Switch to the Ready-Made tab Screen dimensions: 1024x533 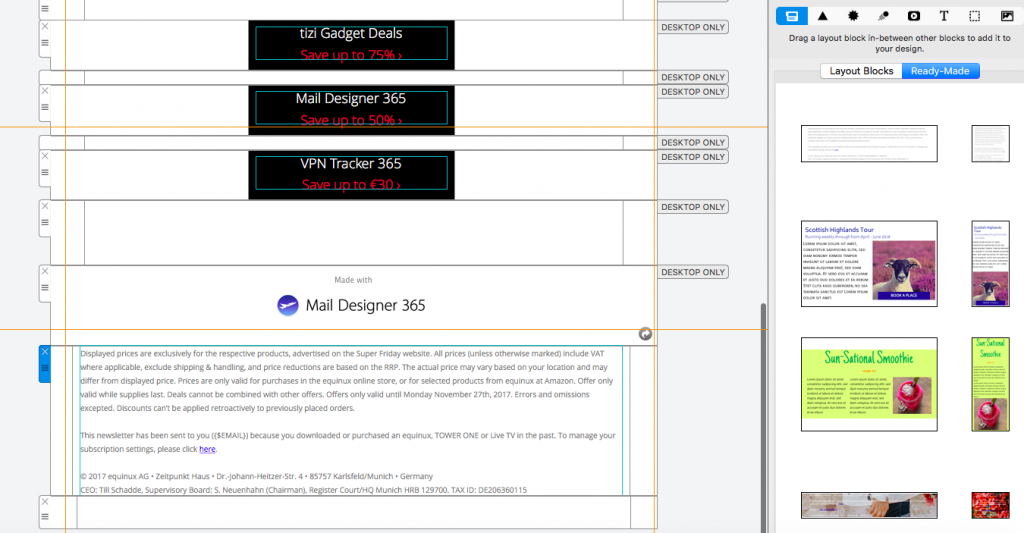pos(940,71)
